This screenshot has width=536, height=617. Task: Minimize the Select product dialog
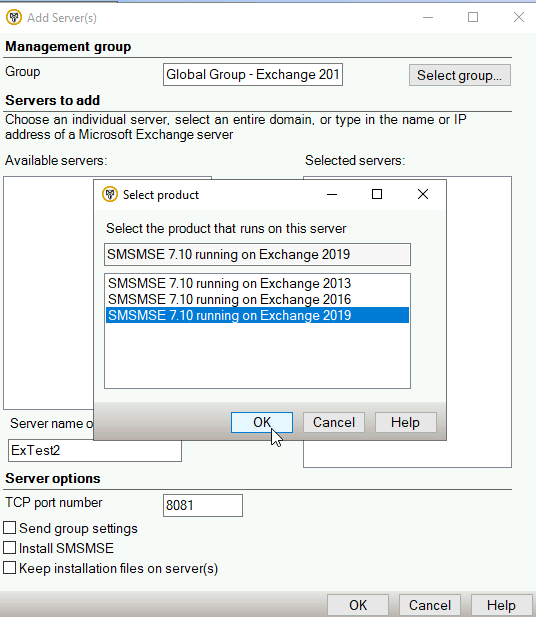[332, 194]
